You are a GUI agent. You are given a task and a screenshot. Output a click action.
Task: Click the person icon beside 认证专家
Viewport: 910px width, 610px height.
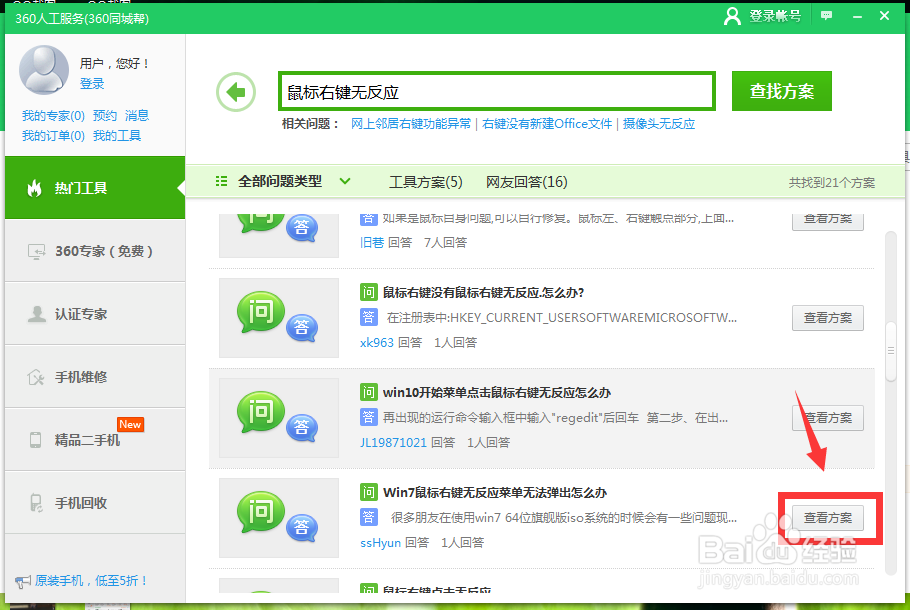pyautogui.click(x=37, y=314)
